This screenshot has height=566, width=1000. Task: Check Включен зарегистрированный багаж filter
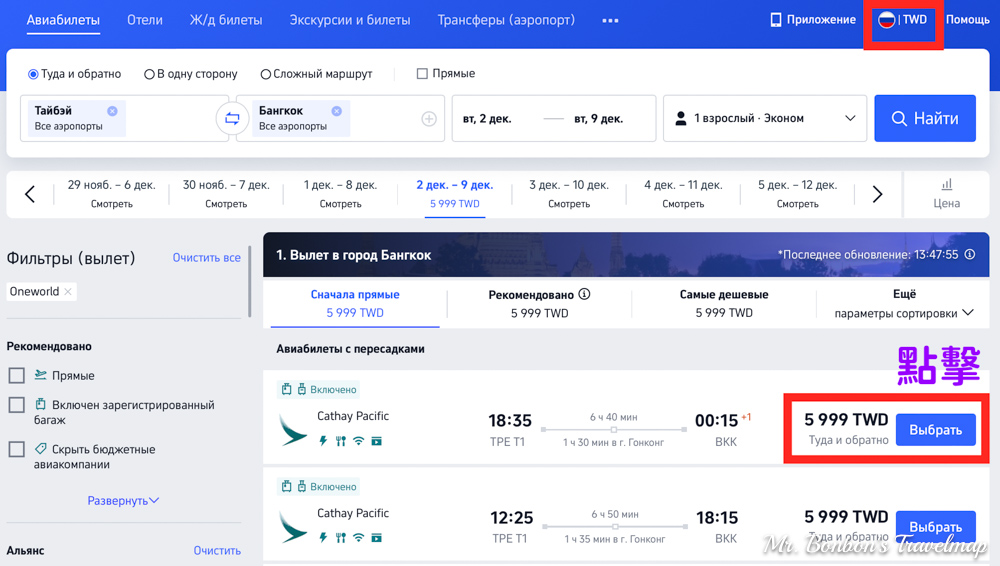click(17, 405)
